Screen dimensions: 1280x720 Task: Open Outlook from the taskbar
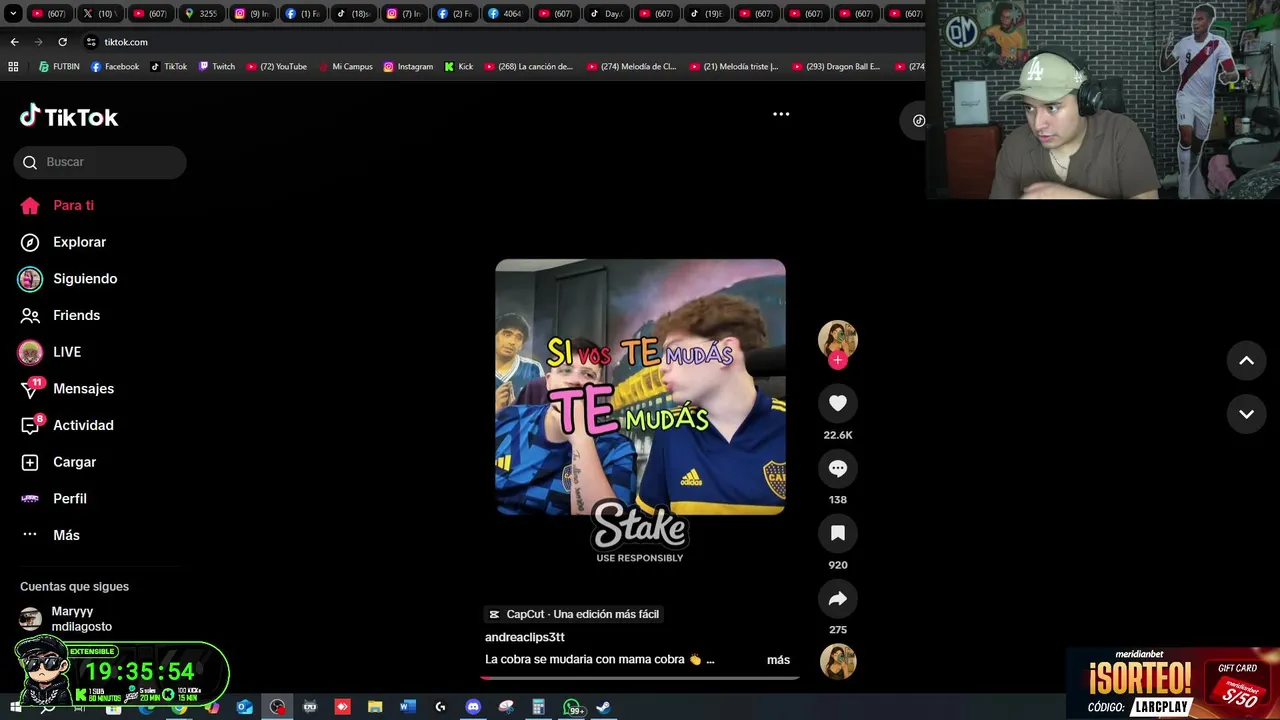click(244, 707)
